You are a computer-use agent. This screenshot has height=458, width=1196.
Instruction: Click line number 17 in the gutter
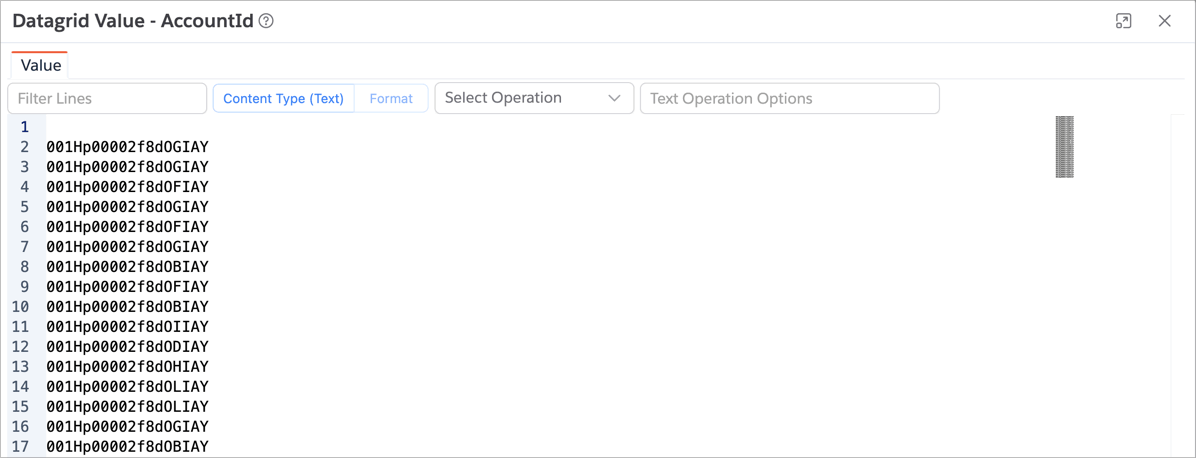(21, 447)
